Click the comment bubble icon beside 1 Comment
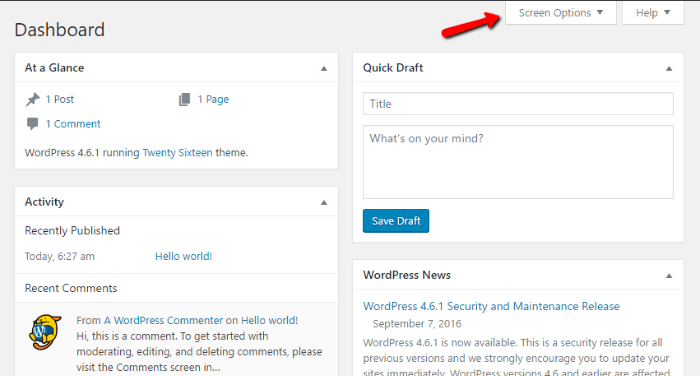The width and height of the screenshot is (700, 376). click(x=32, y=124)
